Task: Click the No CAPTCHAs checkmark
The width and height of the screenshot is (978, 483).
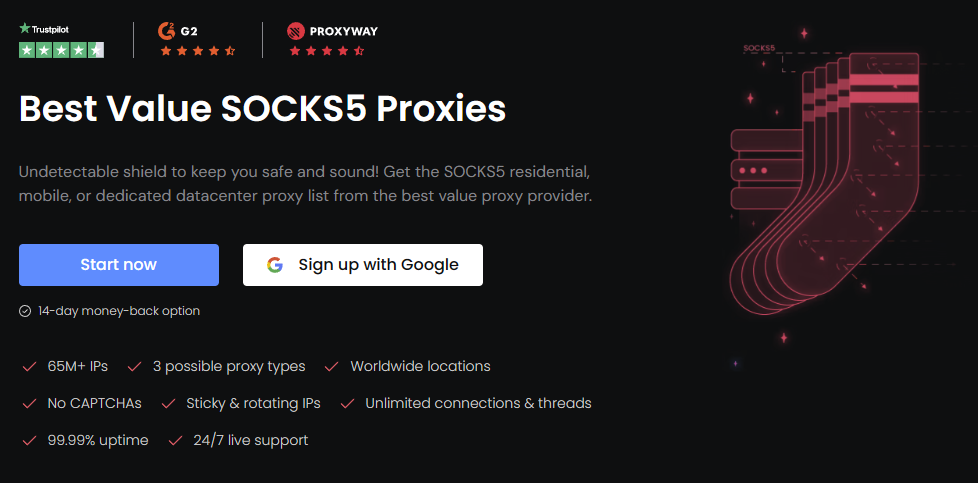Action: tap(29, 404)
